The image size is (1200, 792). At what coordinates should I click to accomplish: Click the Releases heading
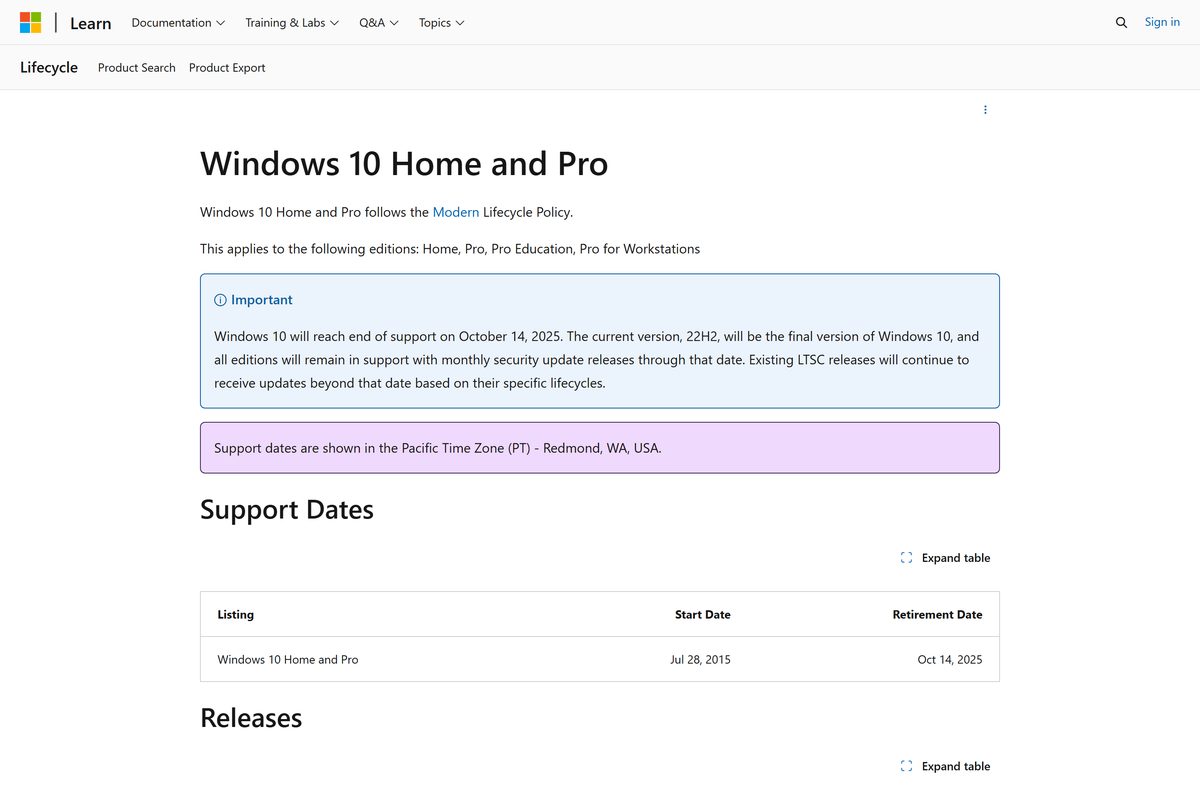pos(251,718)
